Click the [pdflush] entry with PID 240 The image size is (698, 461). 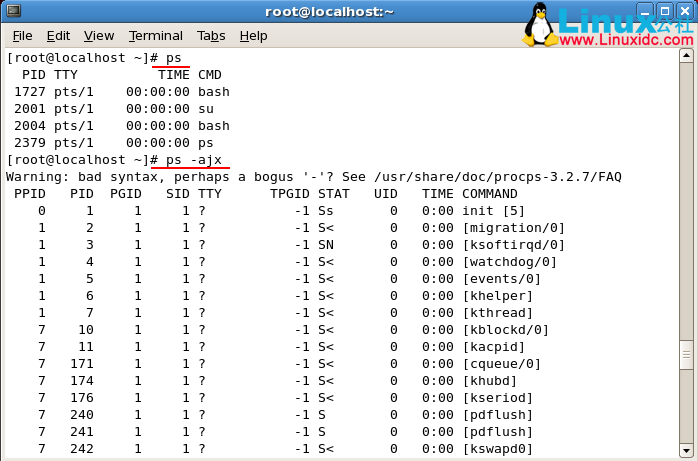[x=498, y=415]
